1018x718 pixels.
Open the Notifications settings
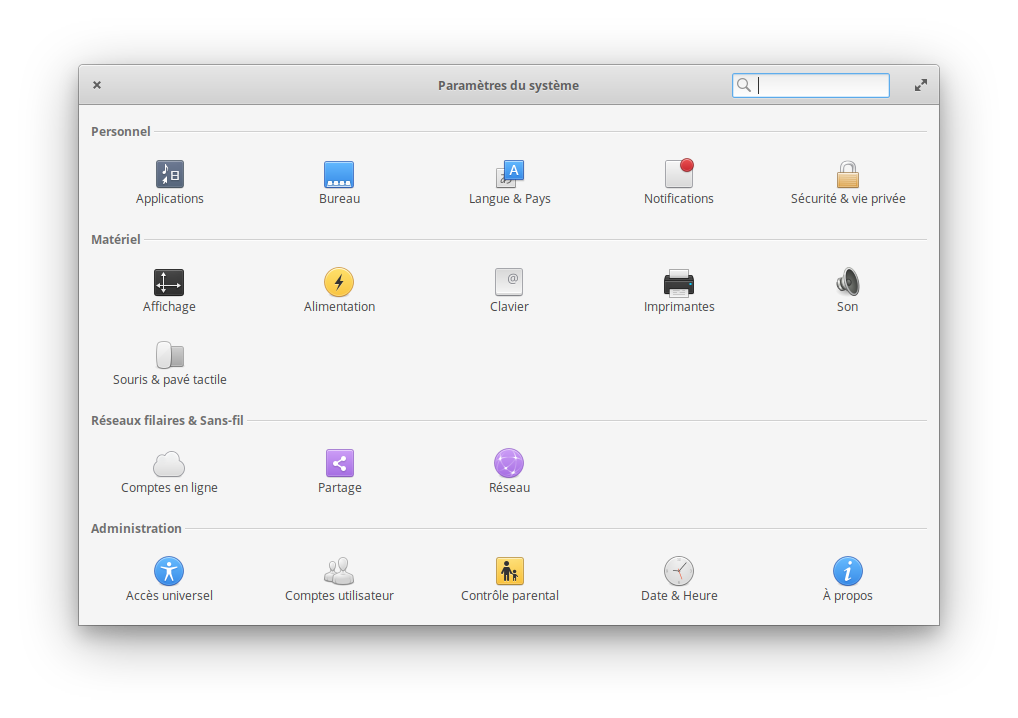pos(678,183)
